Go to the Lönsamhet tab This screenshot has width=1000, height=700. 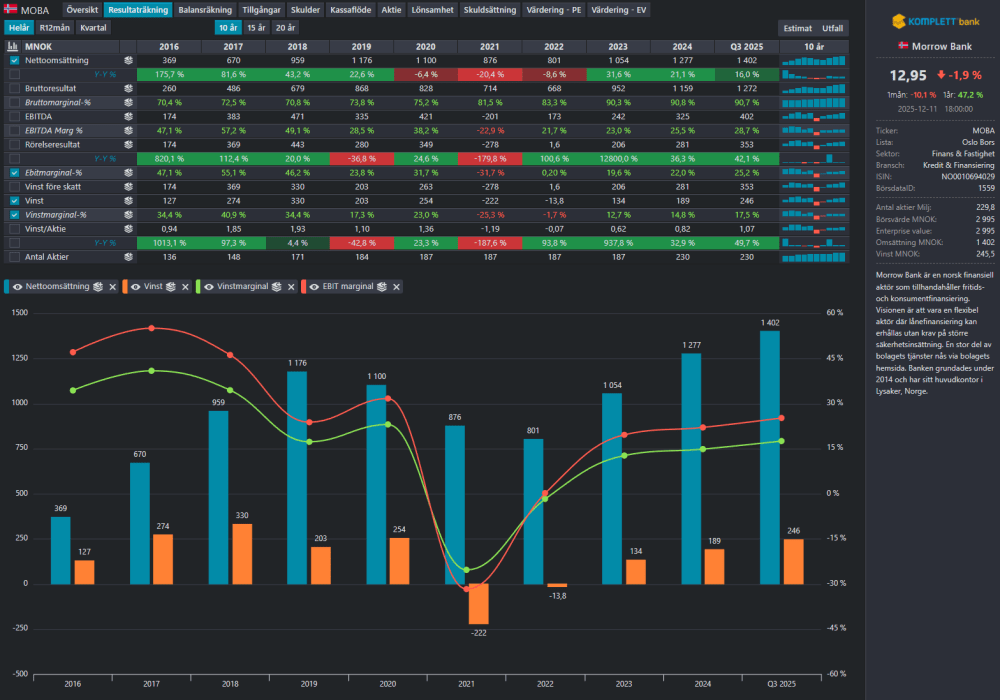click(432, 10)
